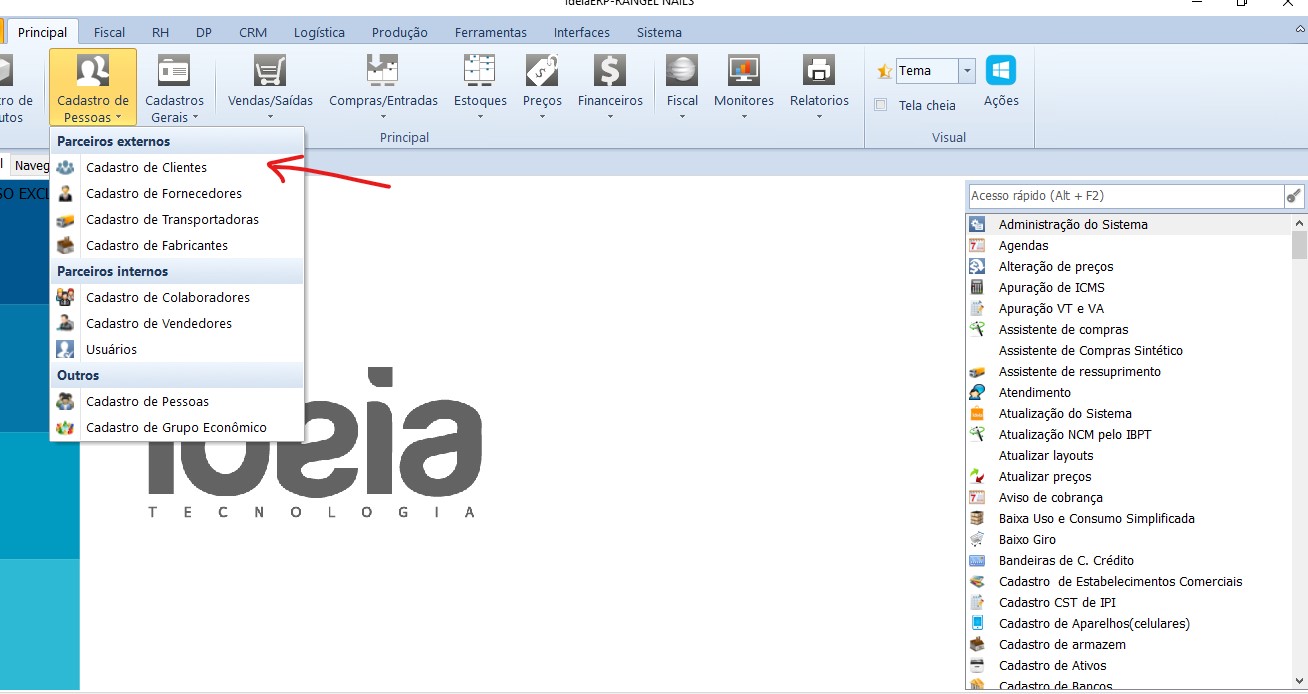This screenshot has width=1308, height=694.
Task: Open the Estoques ribbon icon
Action: coord(480,72)
